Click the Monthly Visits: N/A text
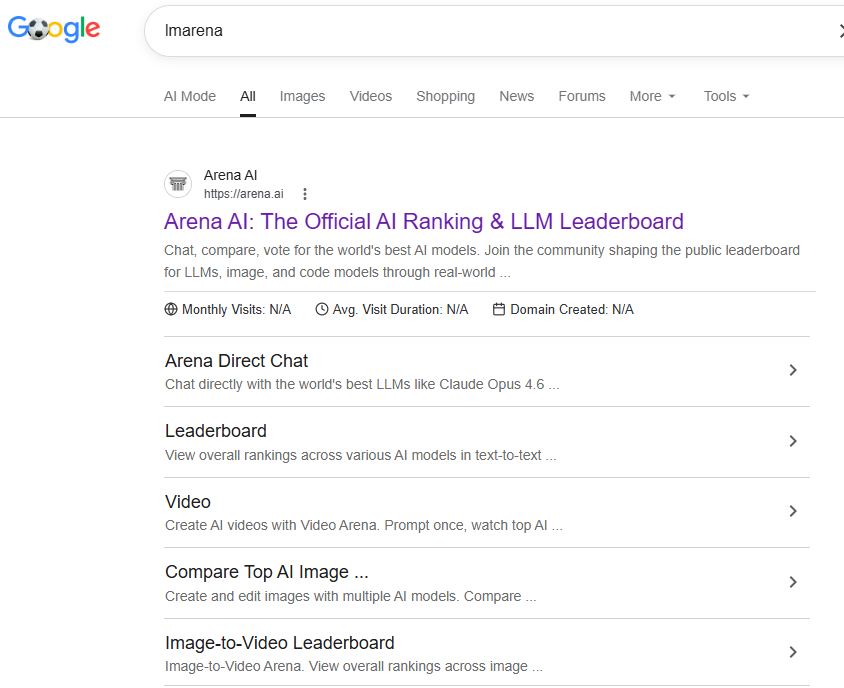 point(236,310)
